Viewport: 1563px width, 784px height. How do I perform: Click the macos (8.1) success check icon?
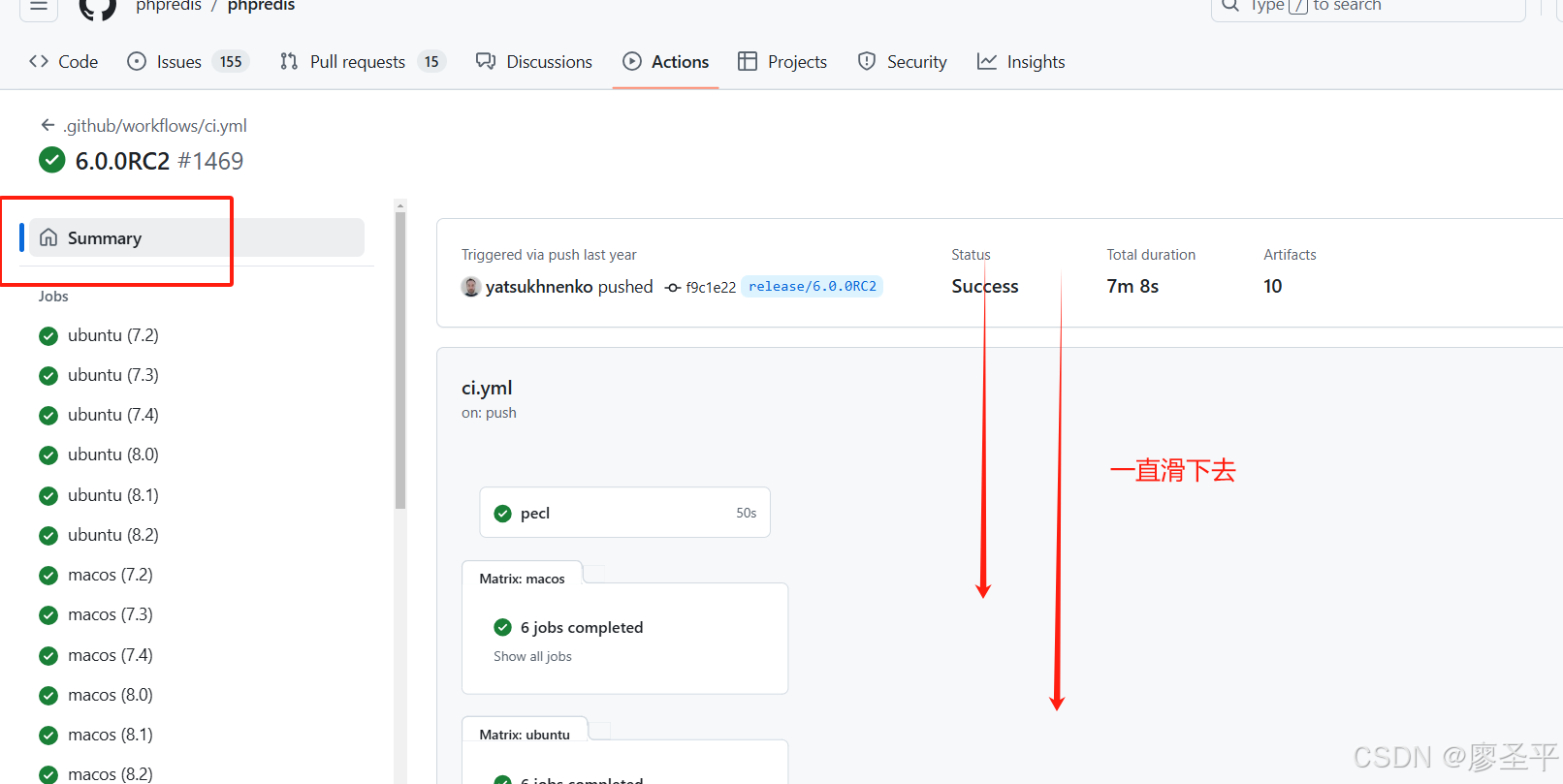click(x=48, y=736)
